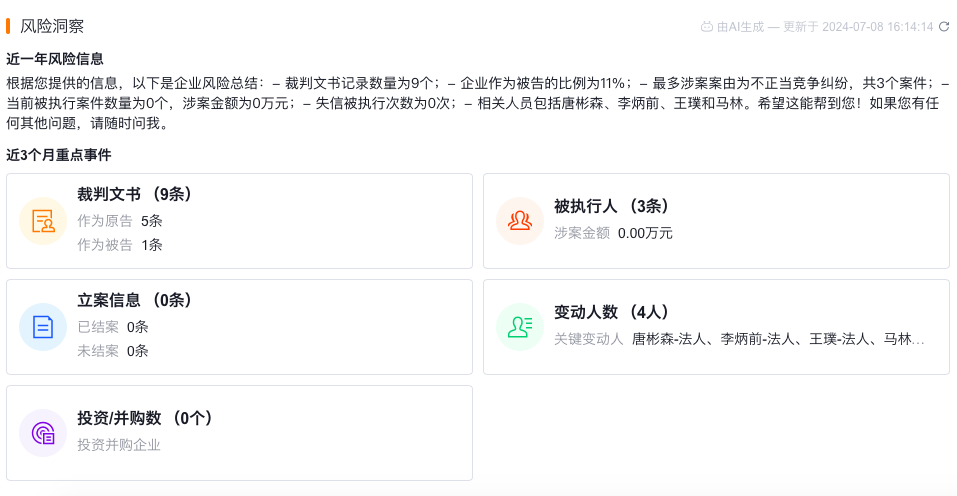
Task: Open the 变动人数 (4人) heading
Action: pos(611,312)
